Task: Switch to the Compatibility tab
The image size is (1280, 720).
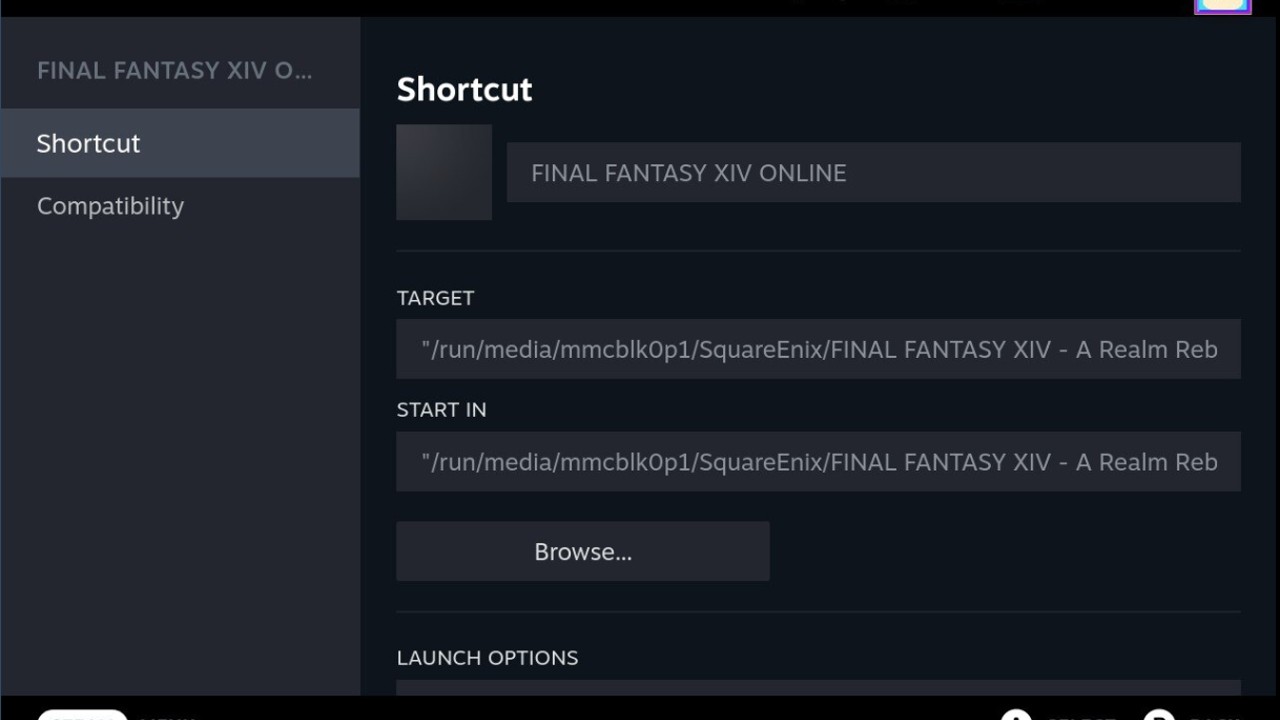Action: [x=110, y=206]
